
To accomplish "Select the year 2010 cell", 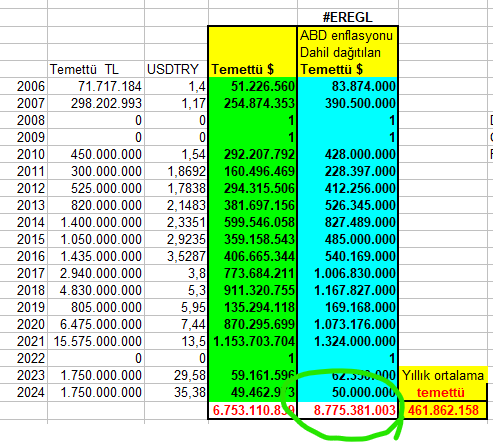I will (24, 154).
